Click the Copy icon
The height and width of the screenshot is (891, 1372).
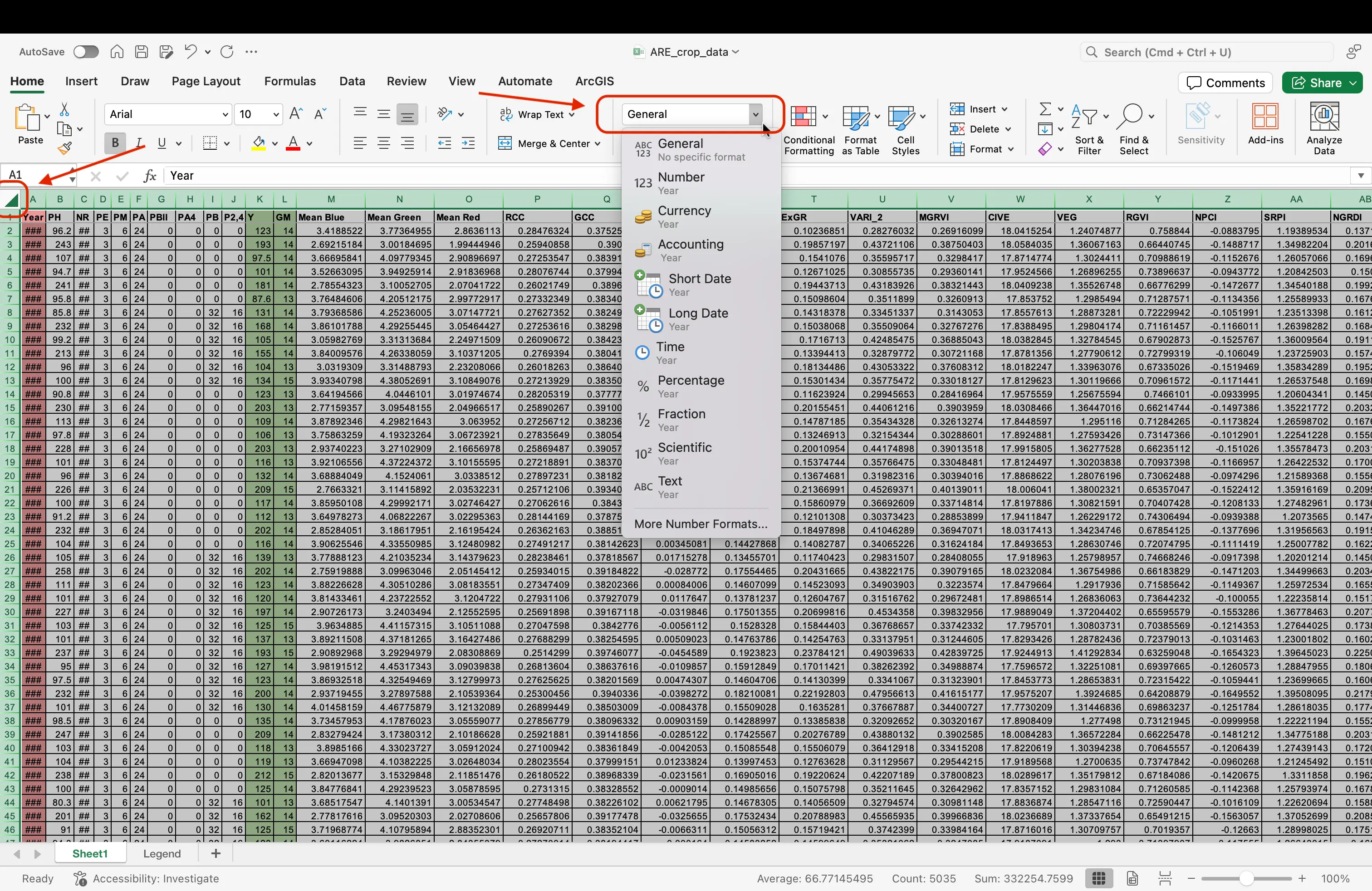[x=64, y=129]
